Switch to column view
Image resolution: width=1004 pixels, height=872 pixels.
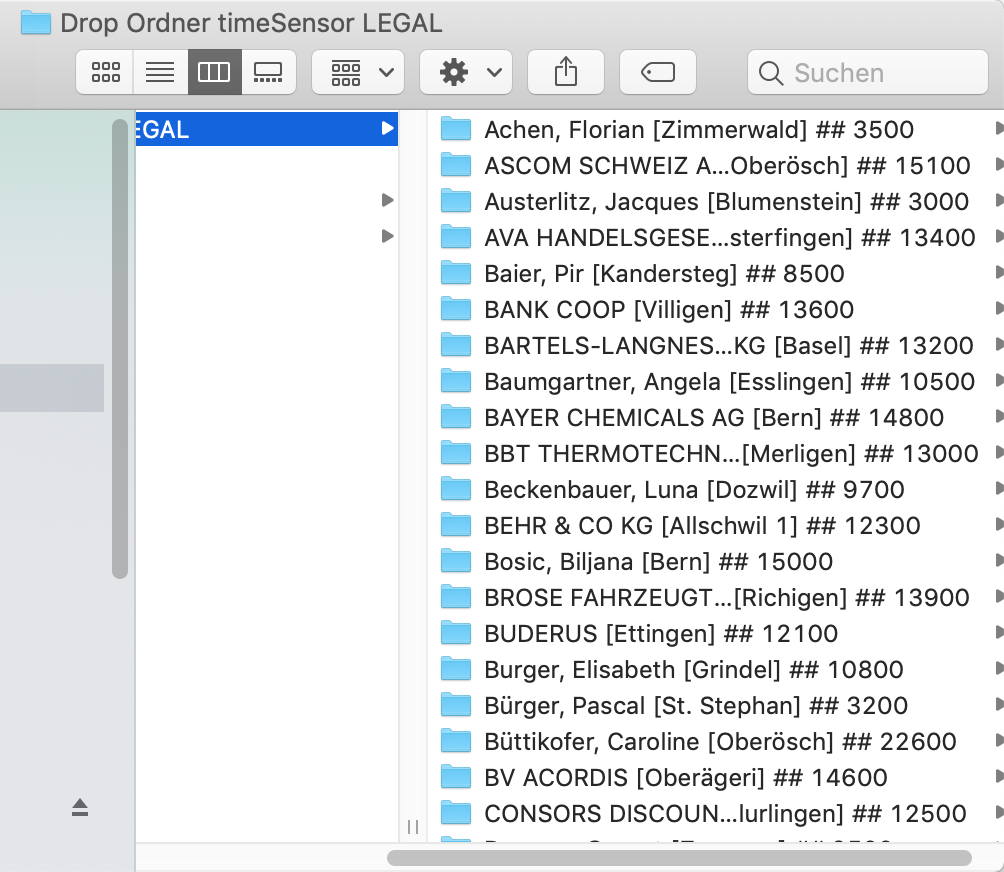click(215, 72)
